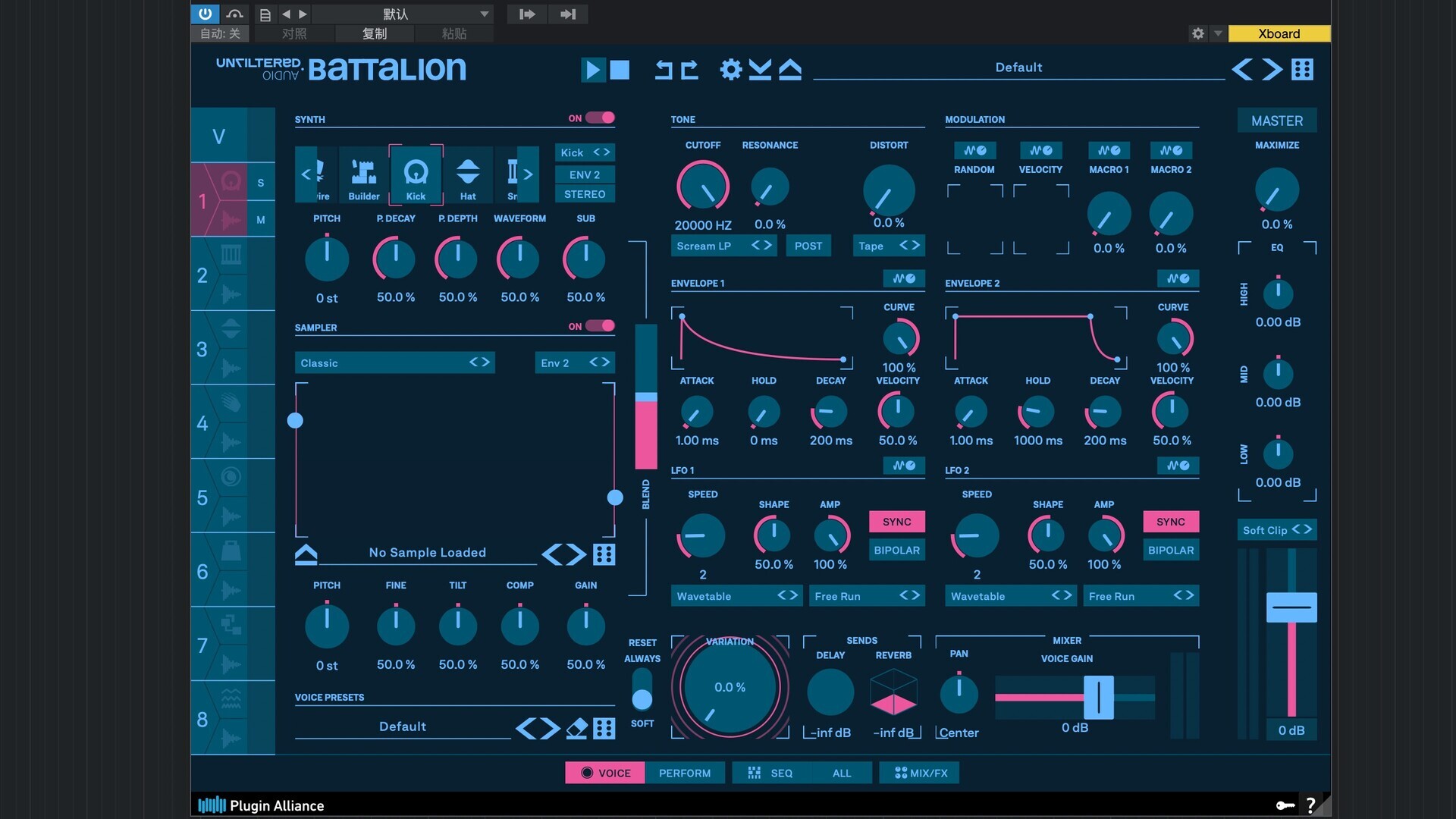The width and height of the screenshot is (1456, 819).
Task: Toggle the Synth ON switch
Action: point(599,118)
